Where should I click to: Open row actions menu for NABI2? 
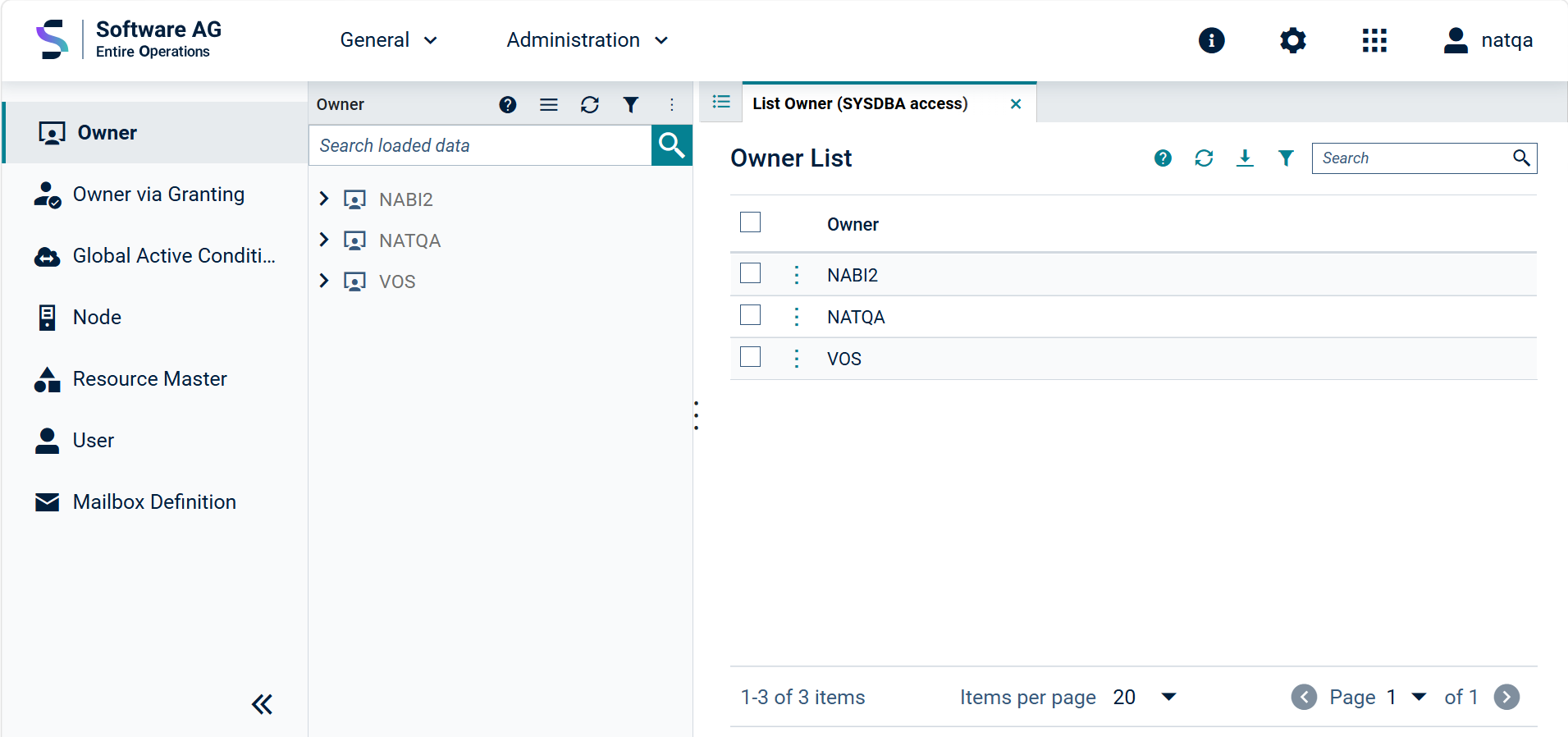coord(796,275)
